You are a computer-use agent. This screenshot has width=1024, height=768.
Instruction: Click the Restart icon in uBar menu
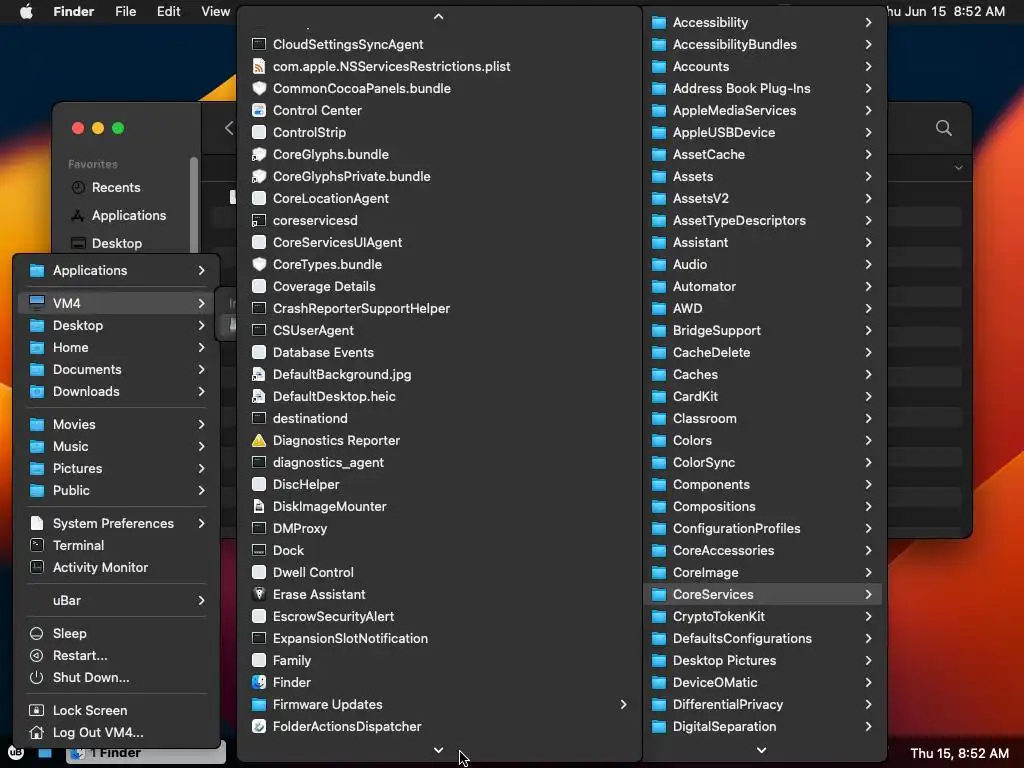click(37, 656)
